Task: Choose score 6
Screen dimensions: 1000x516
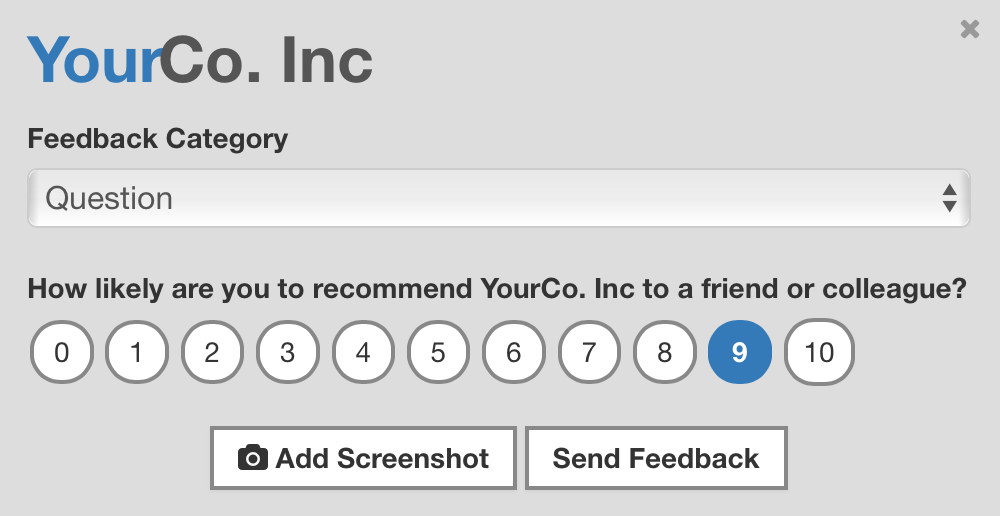Action: coord(514,352)
